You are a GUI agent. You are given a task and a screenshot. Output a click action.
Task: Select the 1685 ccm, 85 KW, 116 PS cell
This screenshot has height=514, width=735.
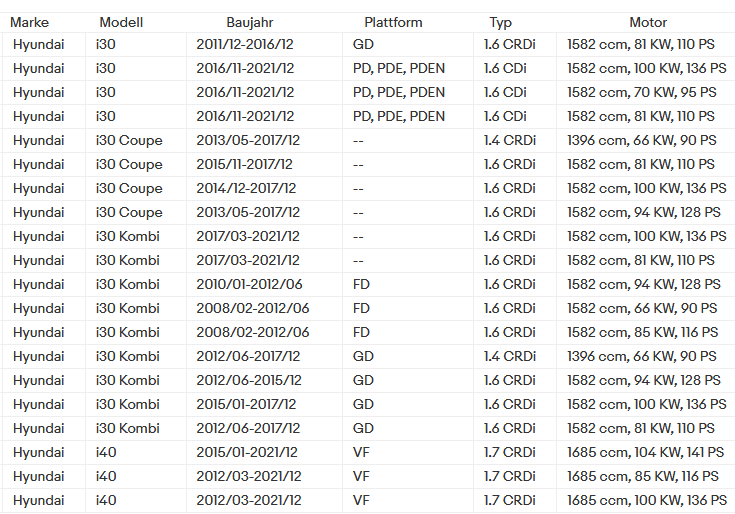point(643,477)
